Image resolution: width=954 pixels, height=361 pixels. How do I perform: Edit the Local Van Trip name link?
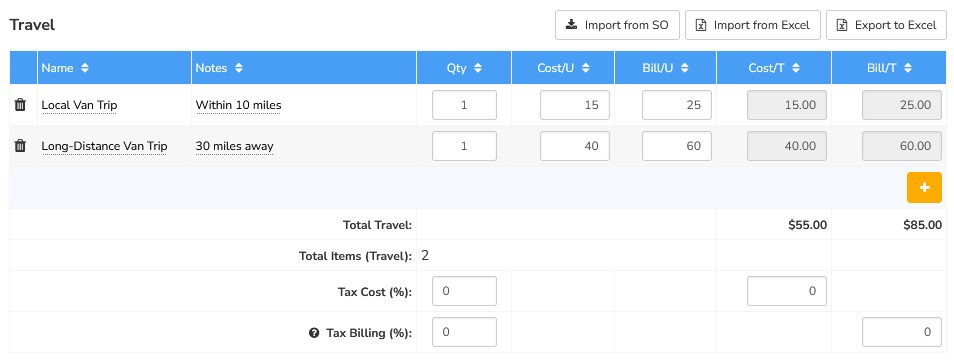79,105
